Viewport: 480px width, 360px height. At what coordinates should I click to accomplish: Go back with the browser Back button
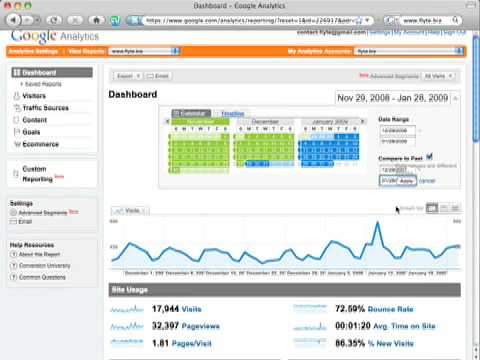tap(13, 20)
